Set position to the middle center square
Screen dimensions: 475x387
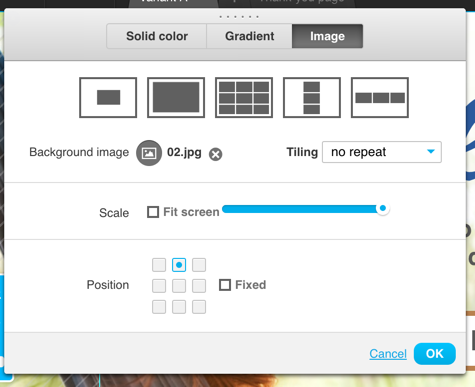click(x=179, y=286)
